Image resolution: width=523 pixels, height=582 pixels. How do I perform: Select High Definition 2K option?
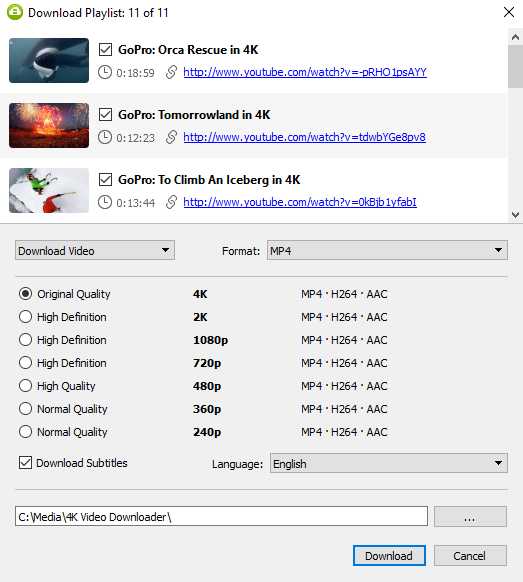click(25, 317)
